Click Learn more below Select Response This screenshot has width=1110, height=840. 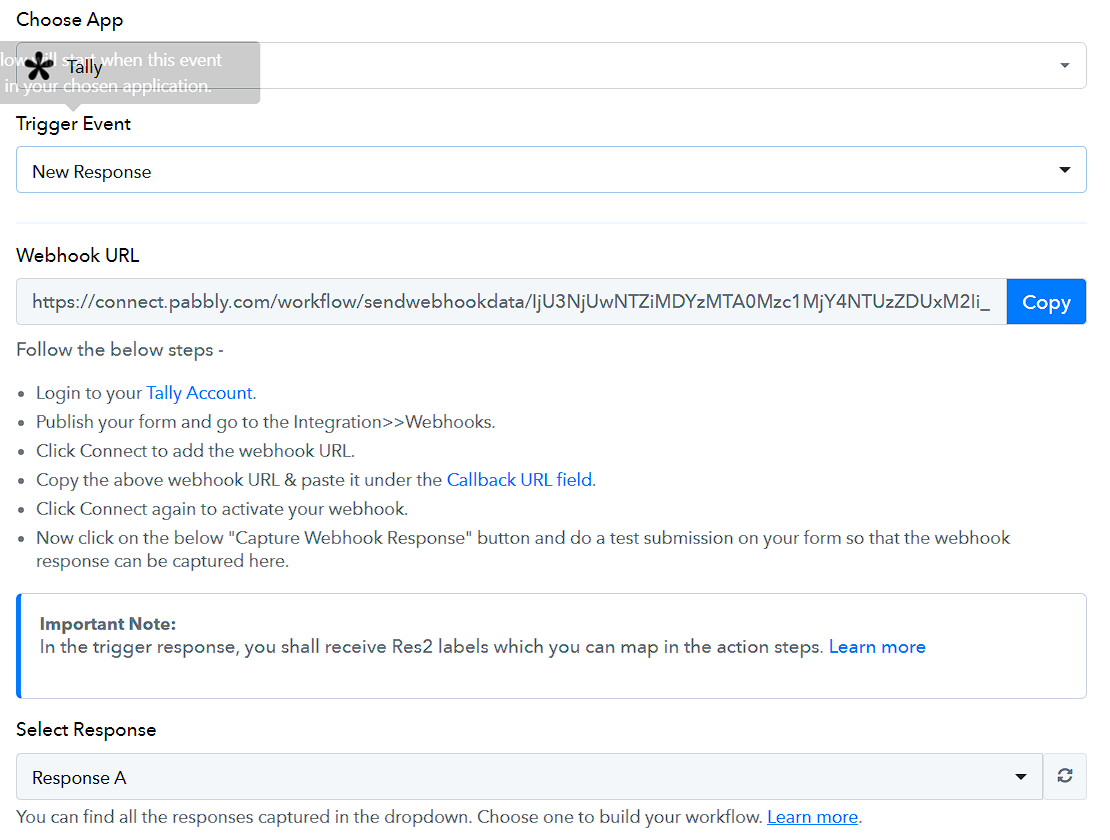click(x=812, y=817)
